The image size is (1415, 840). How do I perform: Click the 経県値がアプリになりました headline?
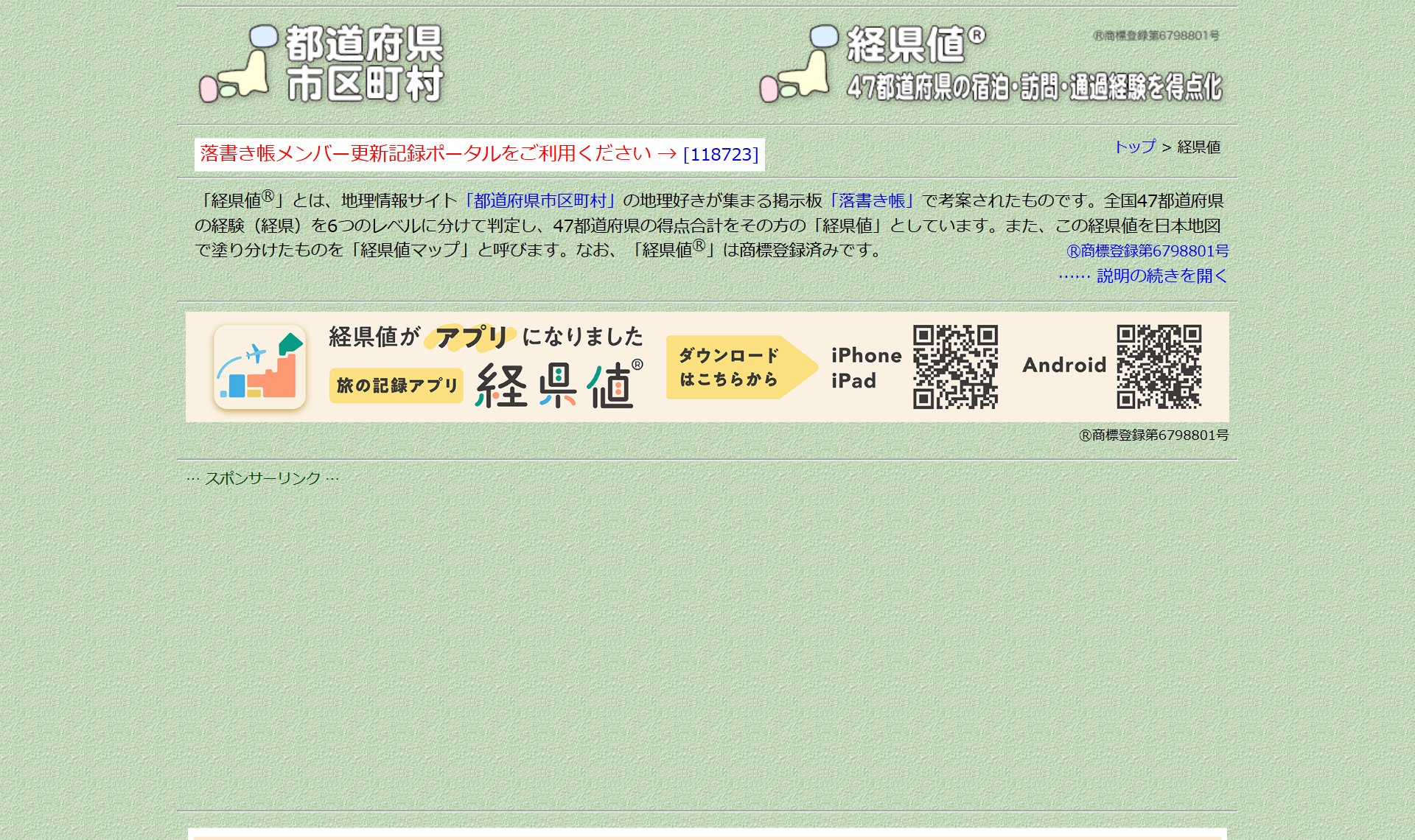pyautogui.click(x=486, y=337)
